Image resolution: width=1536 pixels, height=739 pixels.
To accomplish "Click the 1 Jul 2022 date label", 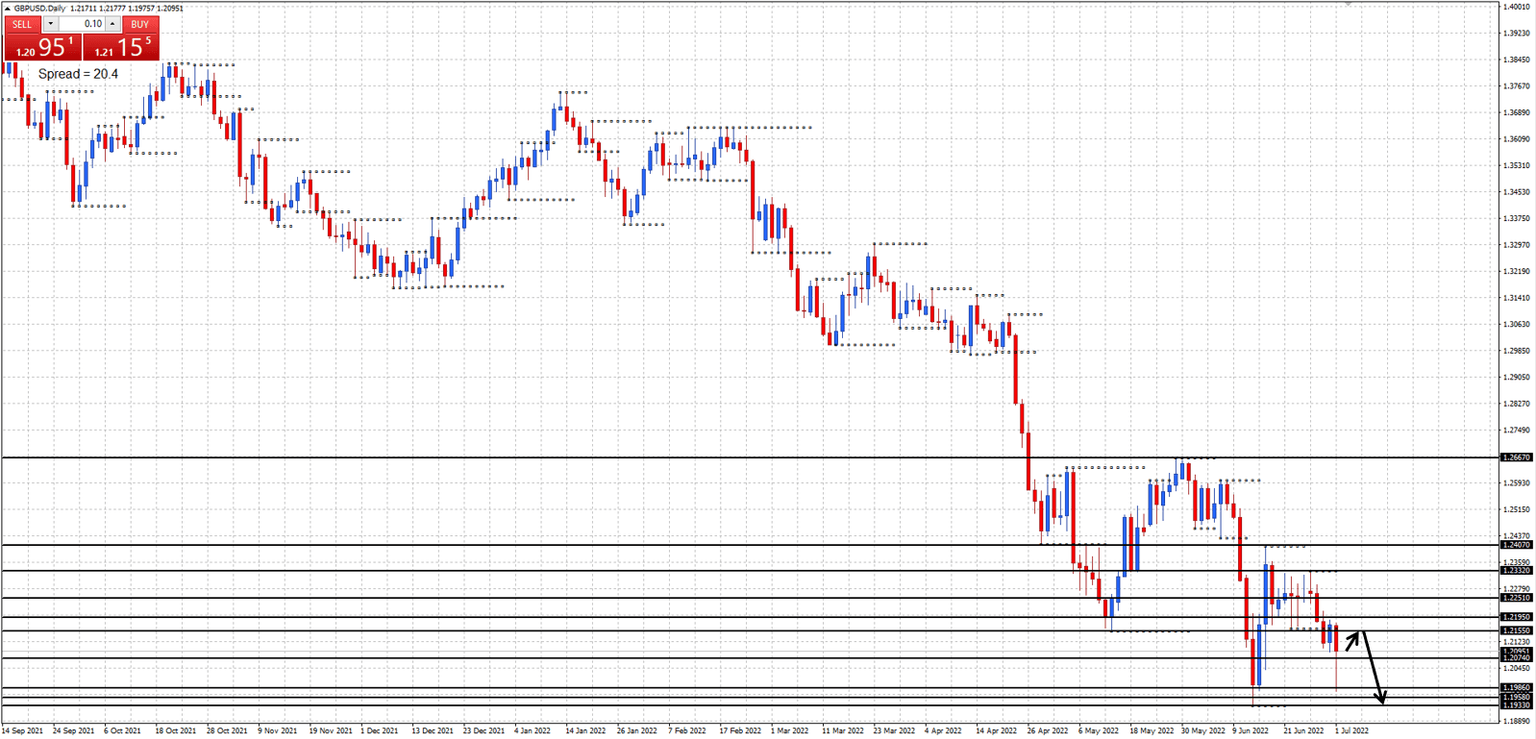I will [1350, 731].
